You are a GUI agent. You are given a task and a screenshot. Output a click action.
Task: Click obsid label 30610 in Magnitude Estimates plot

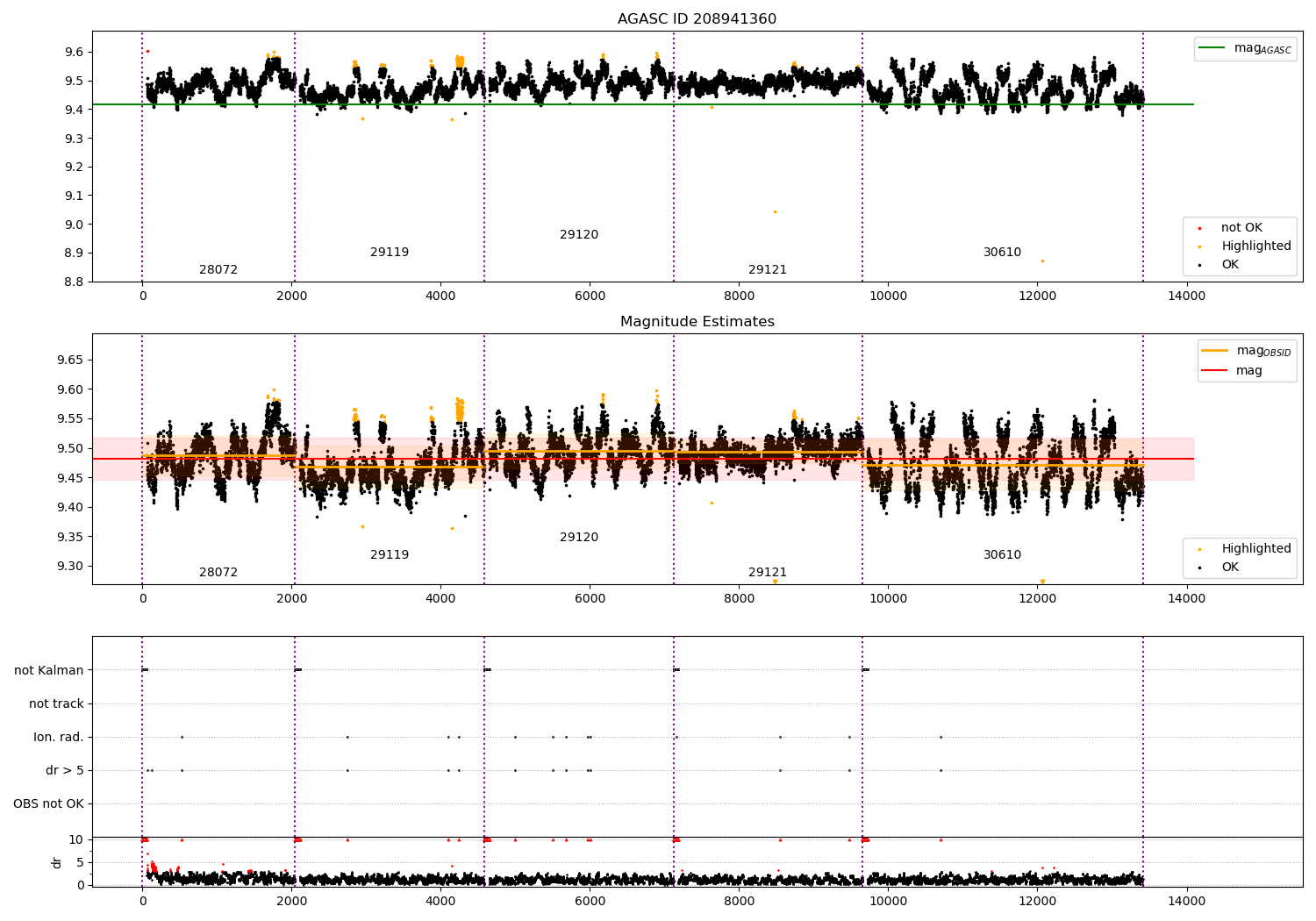point(1002,555)
